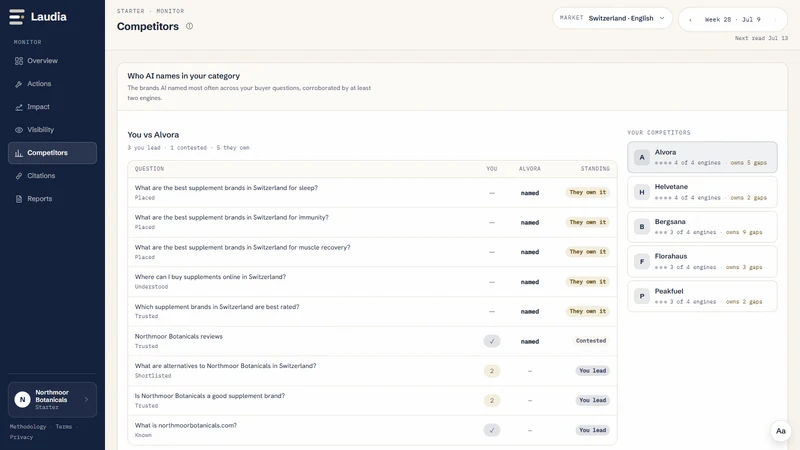Click the Contested standing badge
This screenshot has height=450, width=800.
[x=591, y=341]
